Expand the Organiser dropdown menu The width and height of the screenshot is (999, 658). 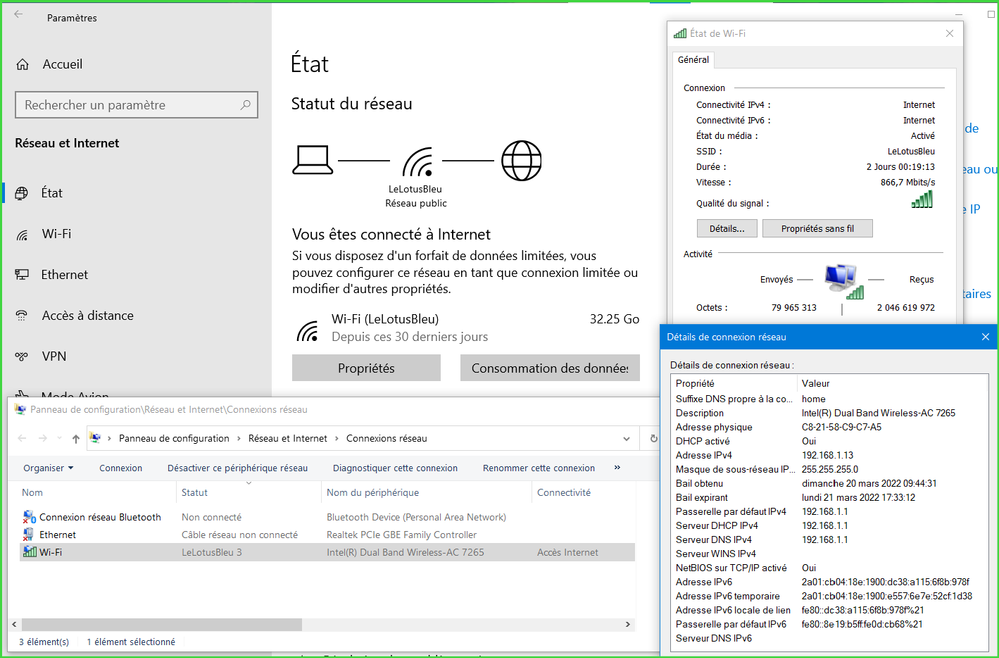48,468
